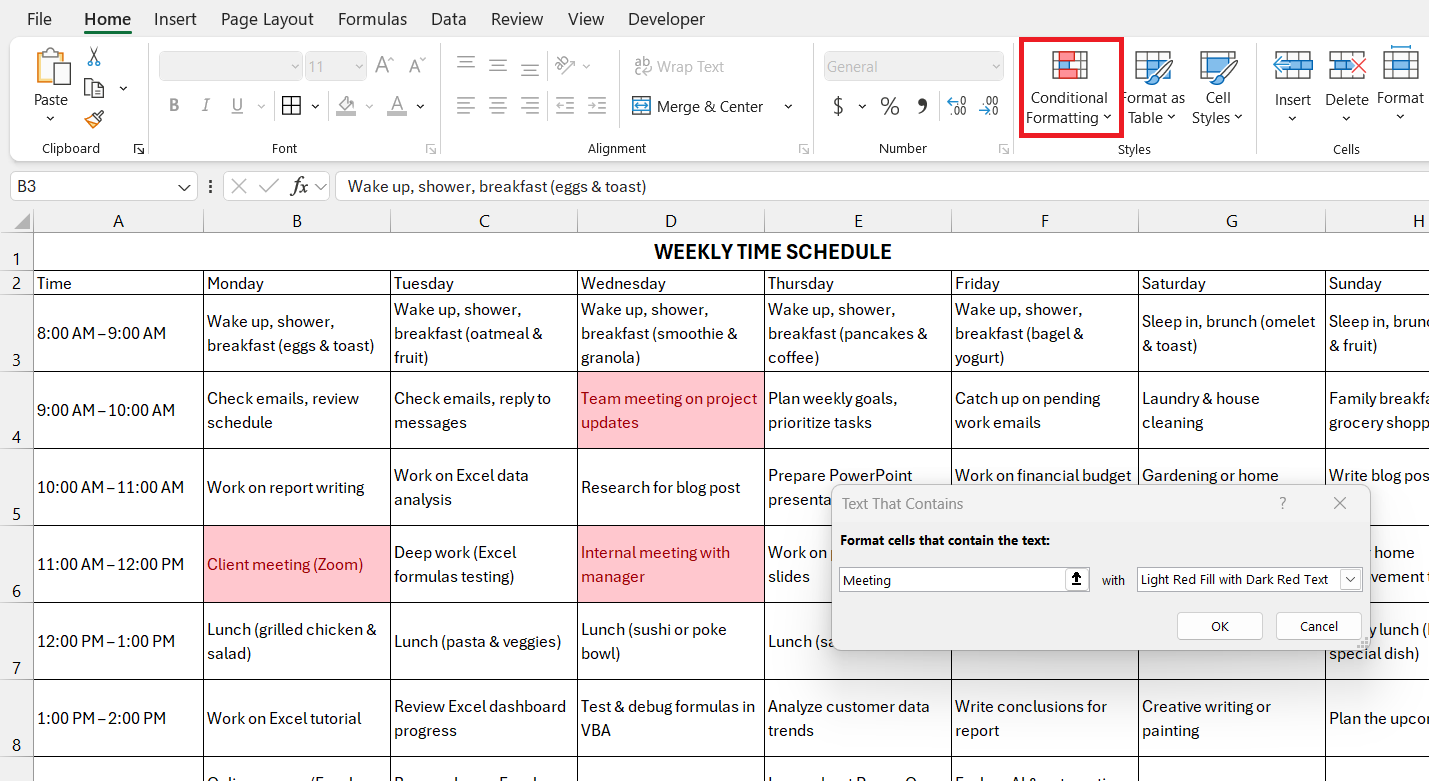Viewport: 1429px width, 781px height.
Task: Switch to the Insert tab
Action: coord(175,19)
